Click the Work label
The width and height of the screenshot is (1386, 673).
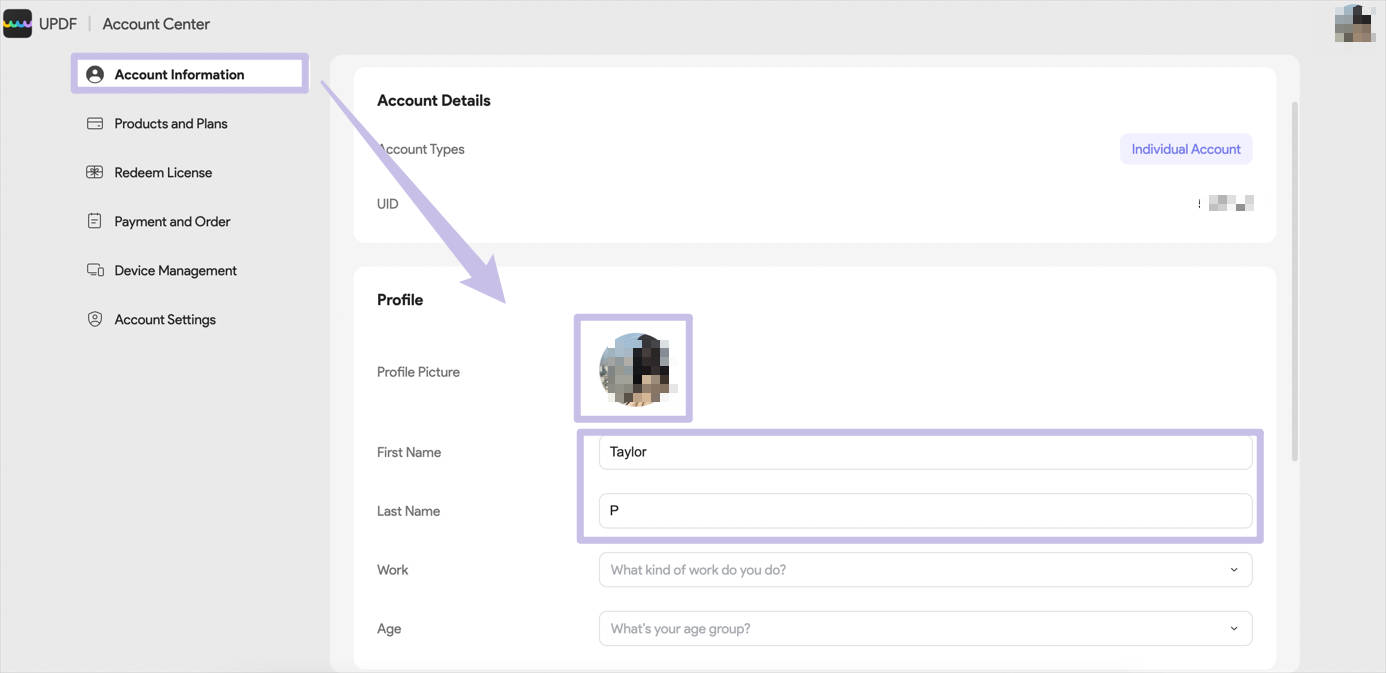(393, 570)
